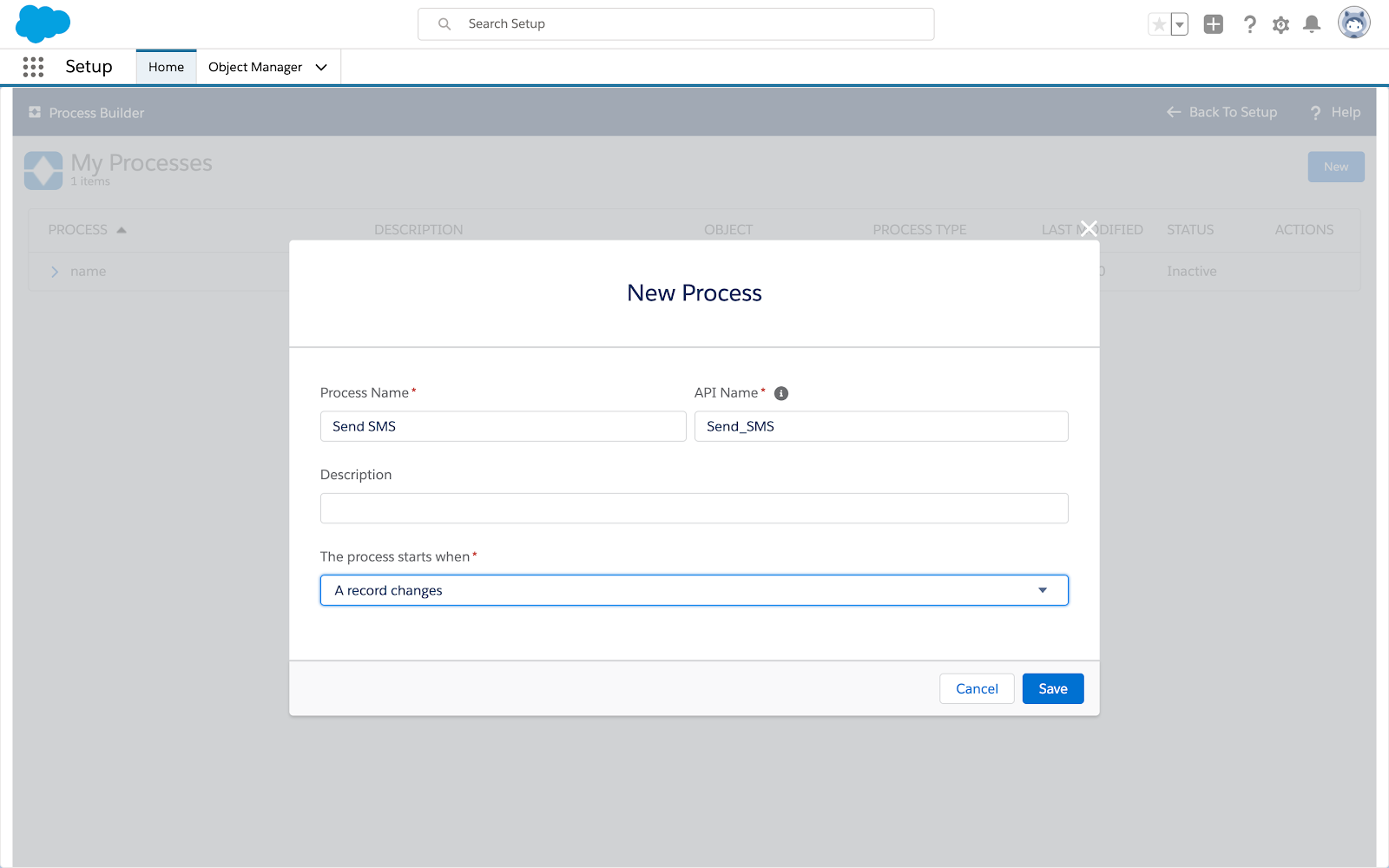Image resolution: width=1389 pixels, height=868 pixels.
Task: Click the search magnifier icon
Action: click(444, 24)
